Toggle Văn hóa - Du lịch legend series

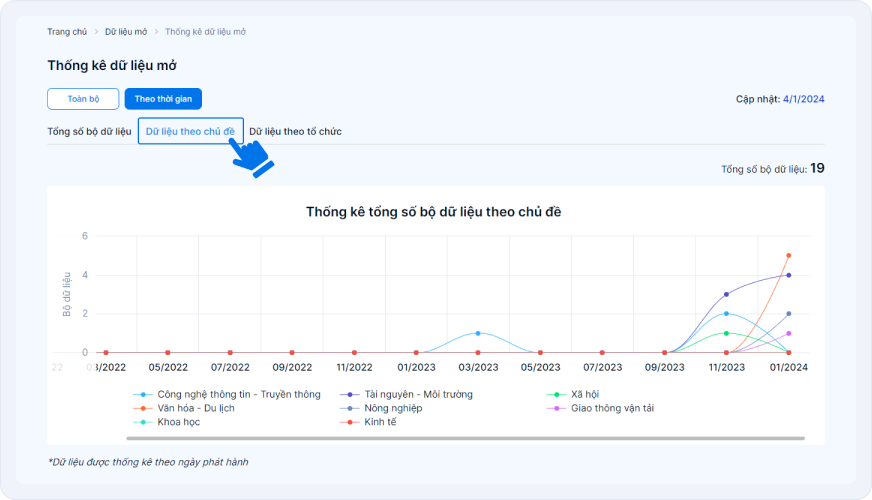pyautogui.click(x=184, y=408)
